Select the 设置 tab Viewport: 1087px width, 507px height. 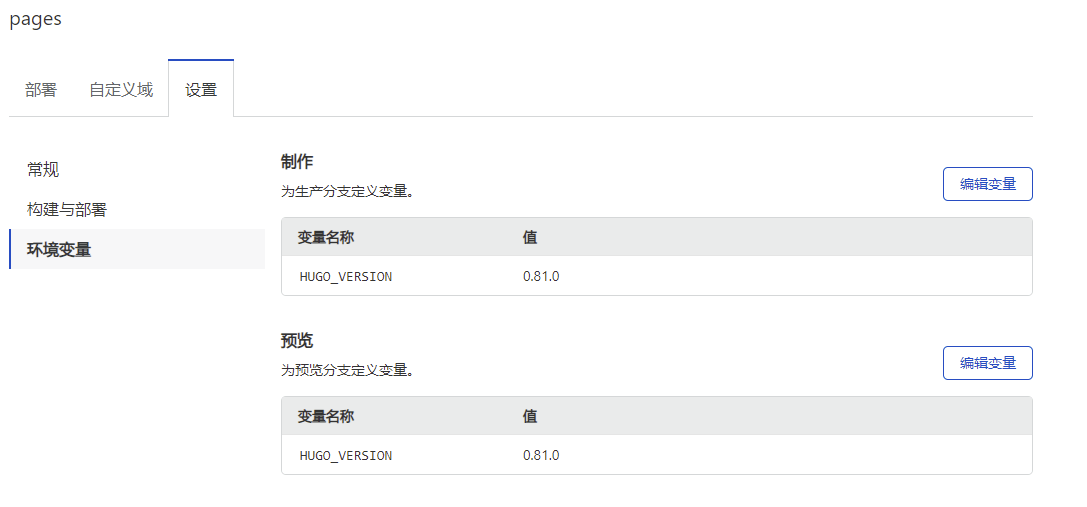coord(201,90)
